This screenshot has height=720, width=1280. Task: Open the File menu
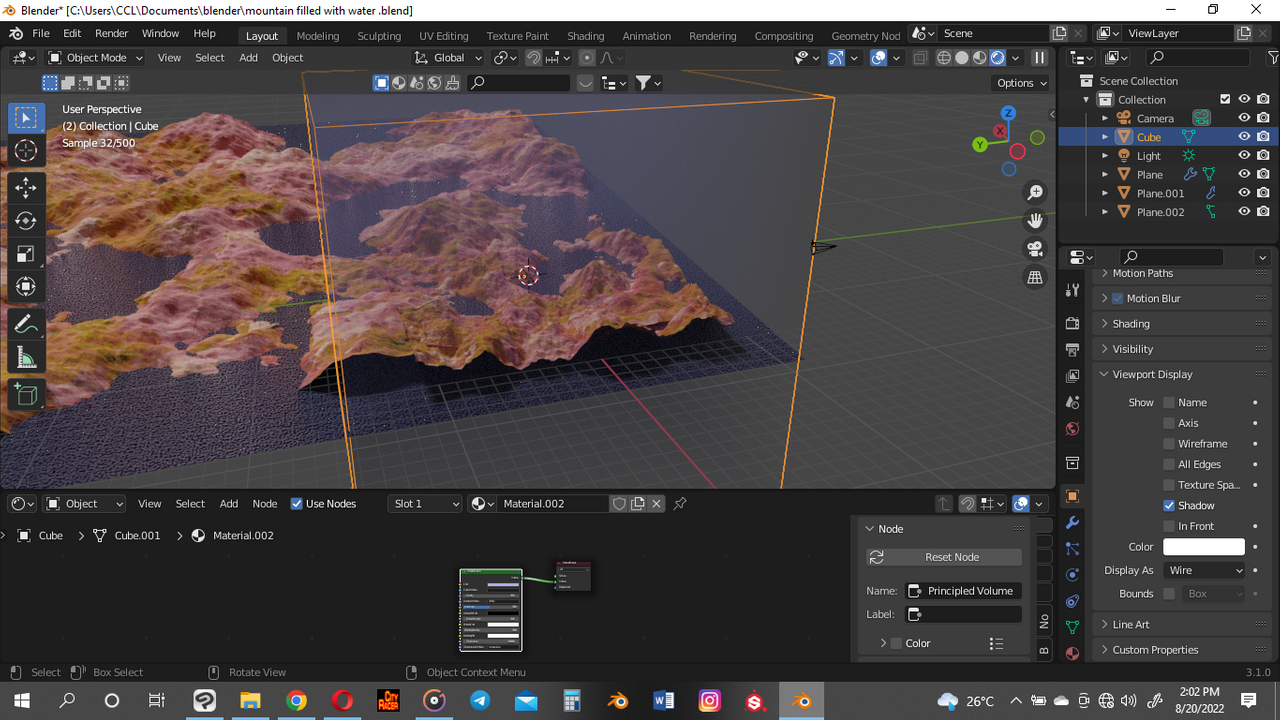click(41, 33)
